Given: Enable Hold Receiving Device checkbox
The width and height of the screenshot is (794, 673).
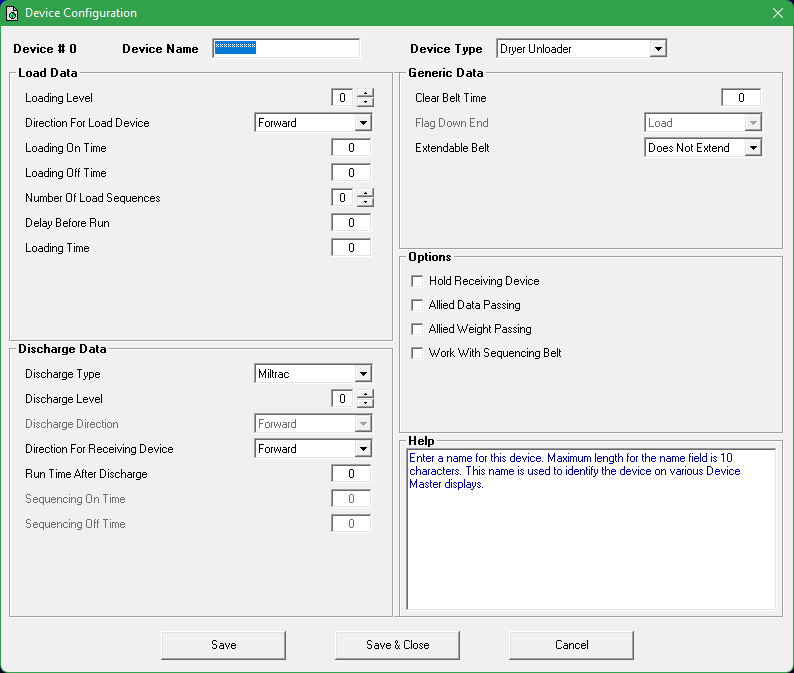Looking at the screenshot, I should (x=417, y=281).
